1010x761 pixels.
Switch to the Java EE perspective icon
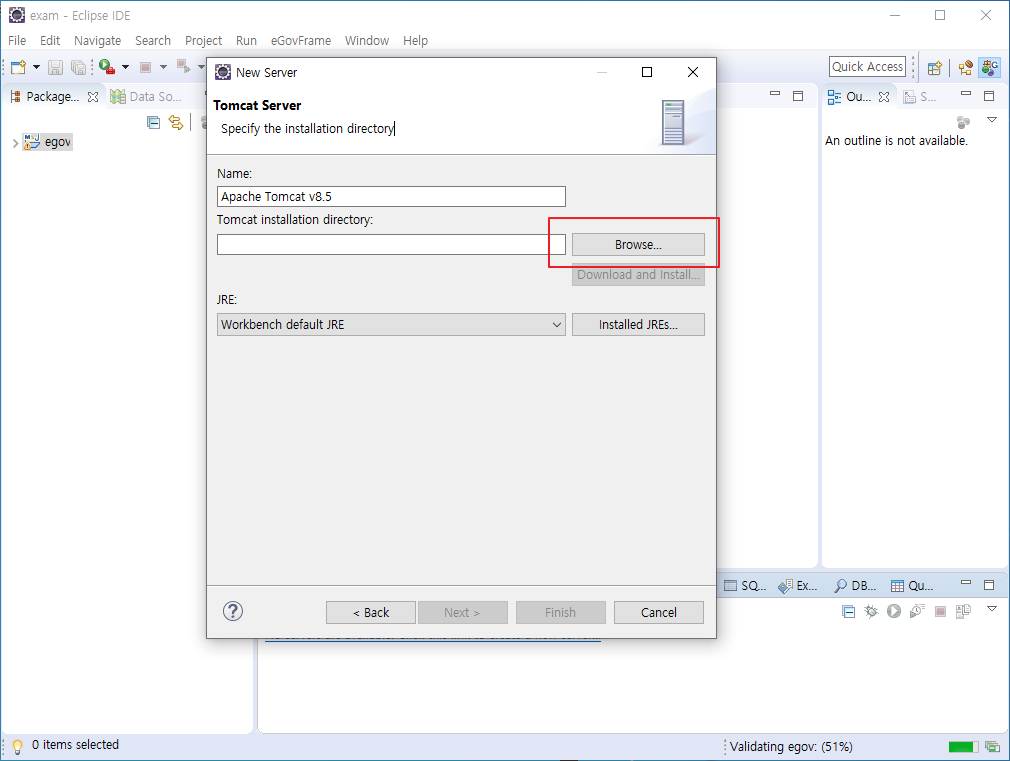pyautogui.click(x=966, y=67)
